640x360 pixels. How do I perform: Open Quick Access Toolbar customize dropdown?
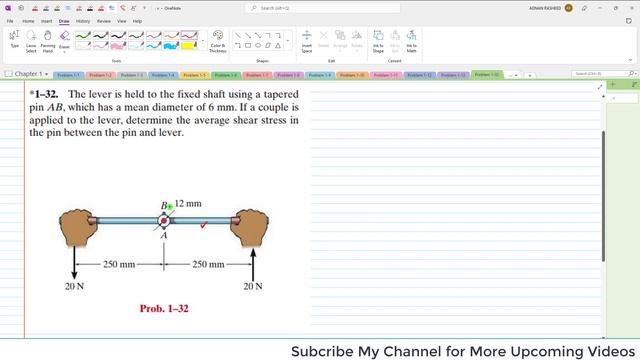click(144, 8)
